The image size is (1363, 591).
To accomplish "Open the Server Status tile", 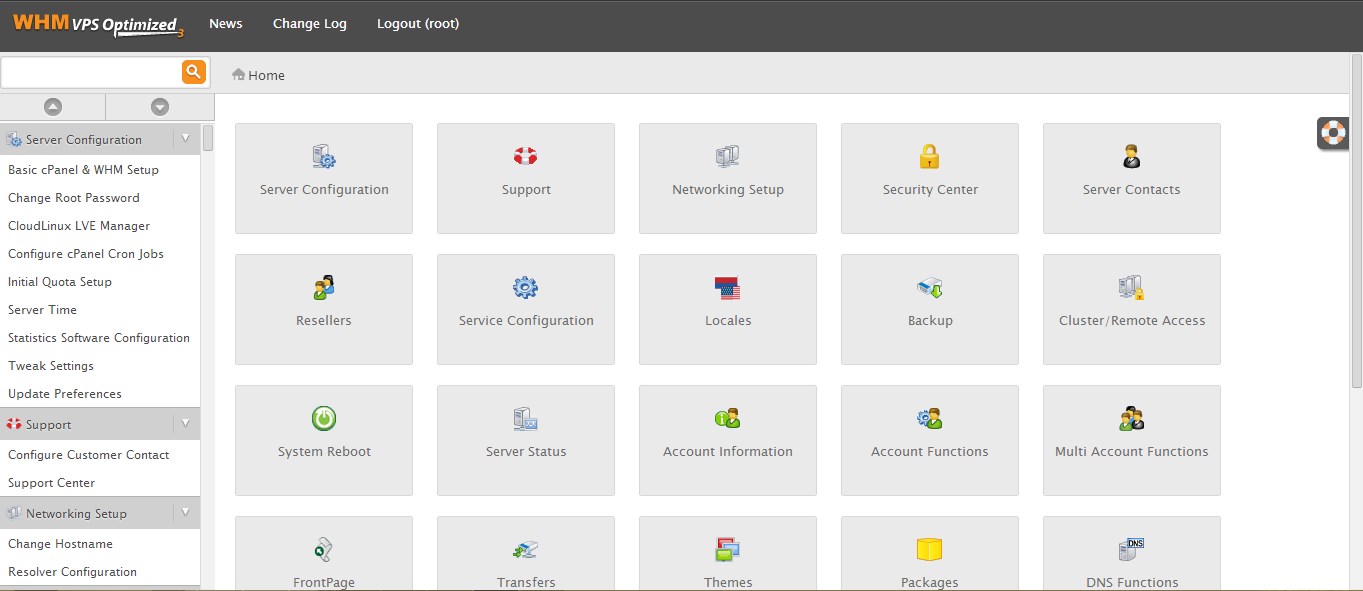I will pos(526,441).
